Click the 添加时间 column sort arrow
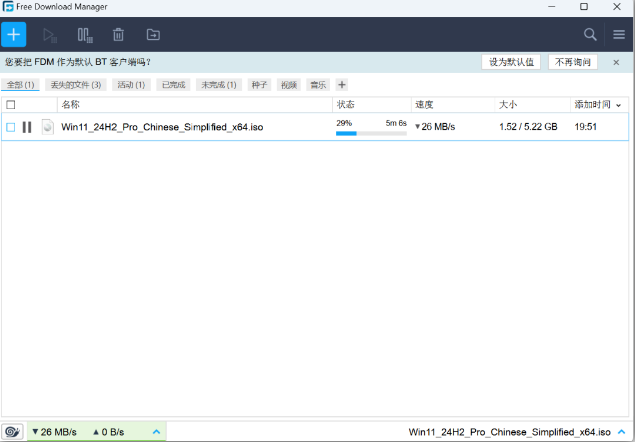 click(x=619, y=105)
